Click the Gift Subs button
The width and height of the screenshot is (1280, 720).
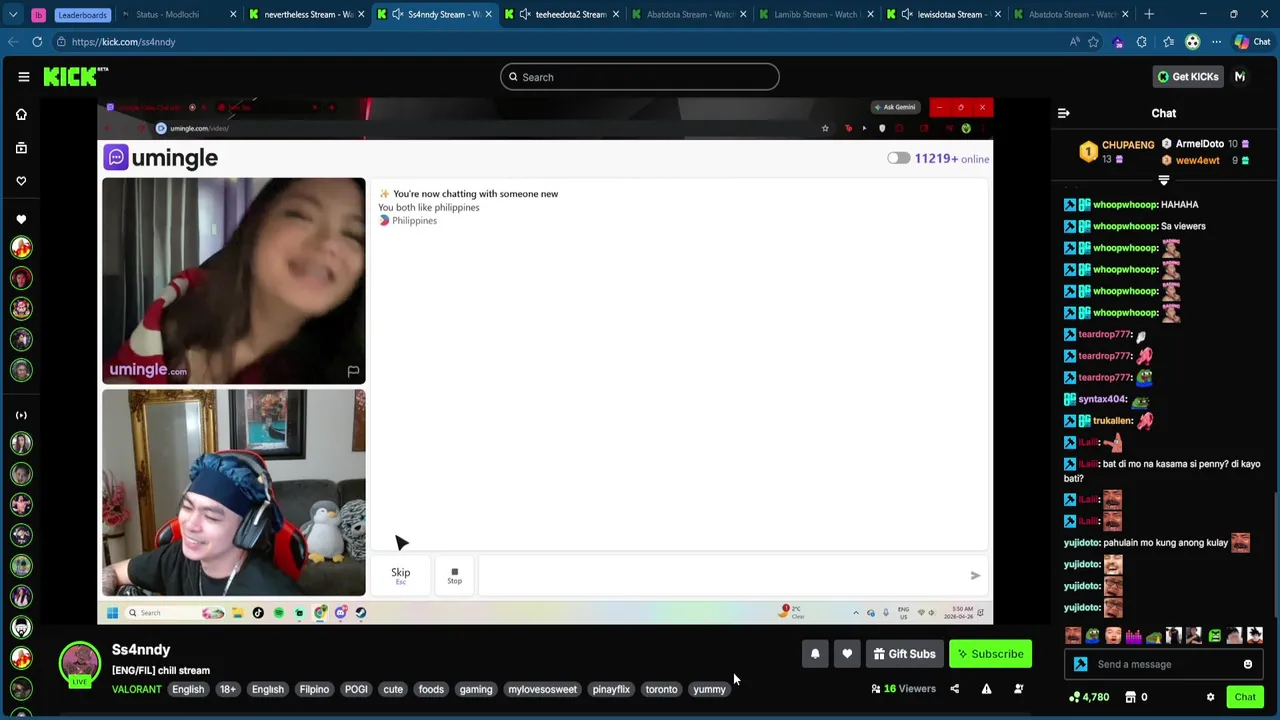(x=904, y=654)
